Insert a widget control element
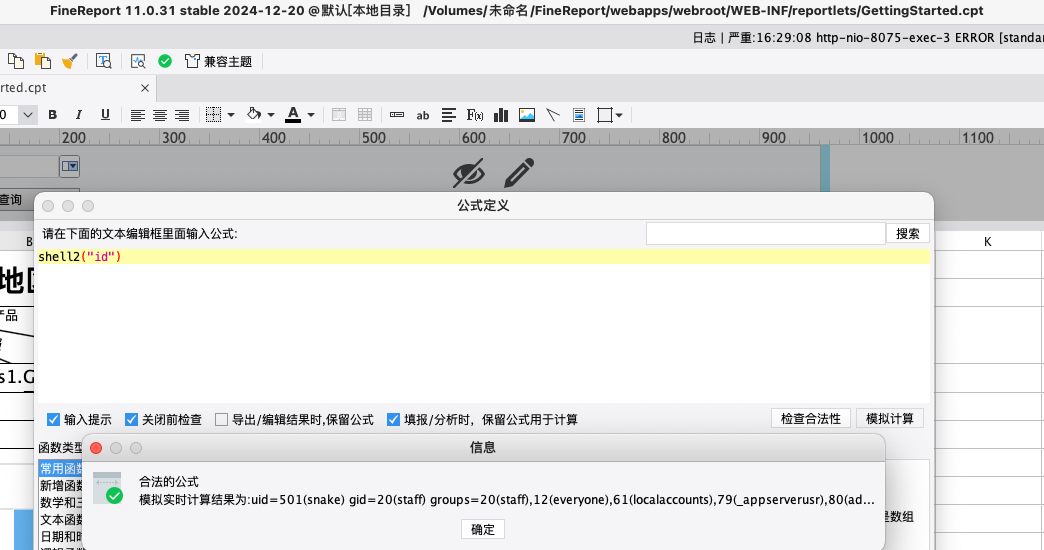1044x550 pixels. pyautogui.click(x=397, y=115)
